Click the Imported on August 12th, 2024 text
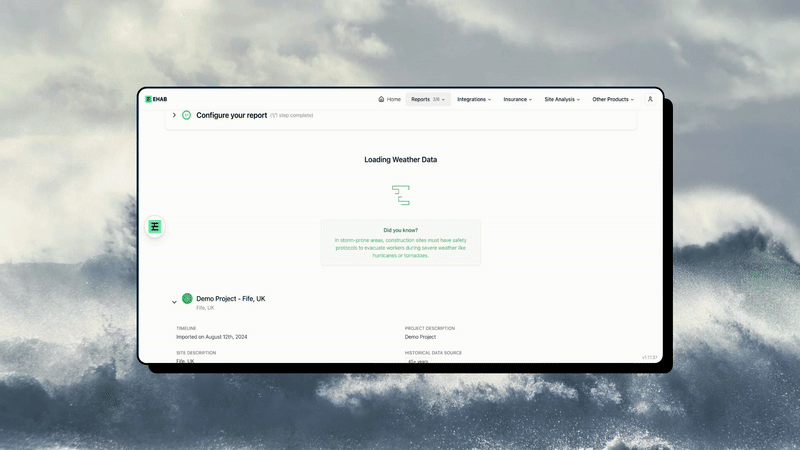Image resolution: width=800 pixels, height=450 pixels. [x=212, y=337]
